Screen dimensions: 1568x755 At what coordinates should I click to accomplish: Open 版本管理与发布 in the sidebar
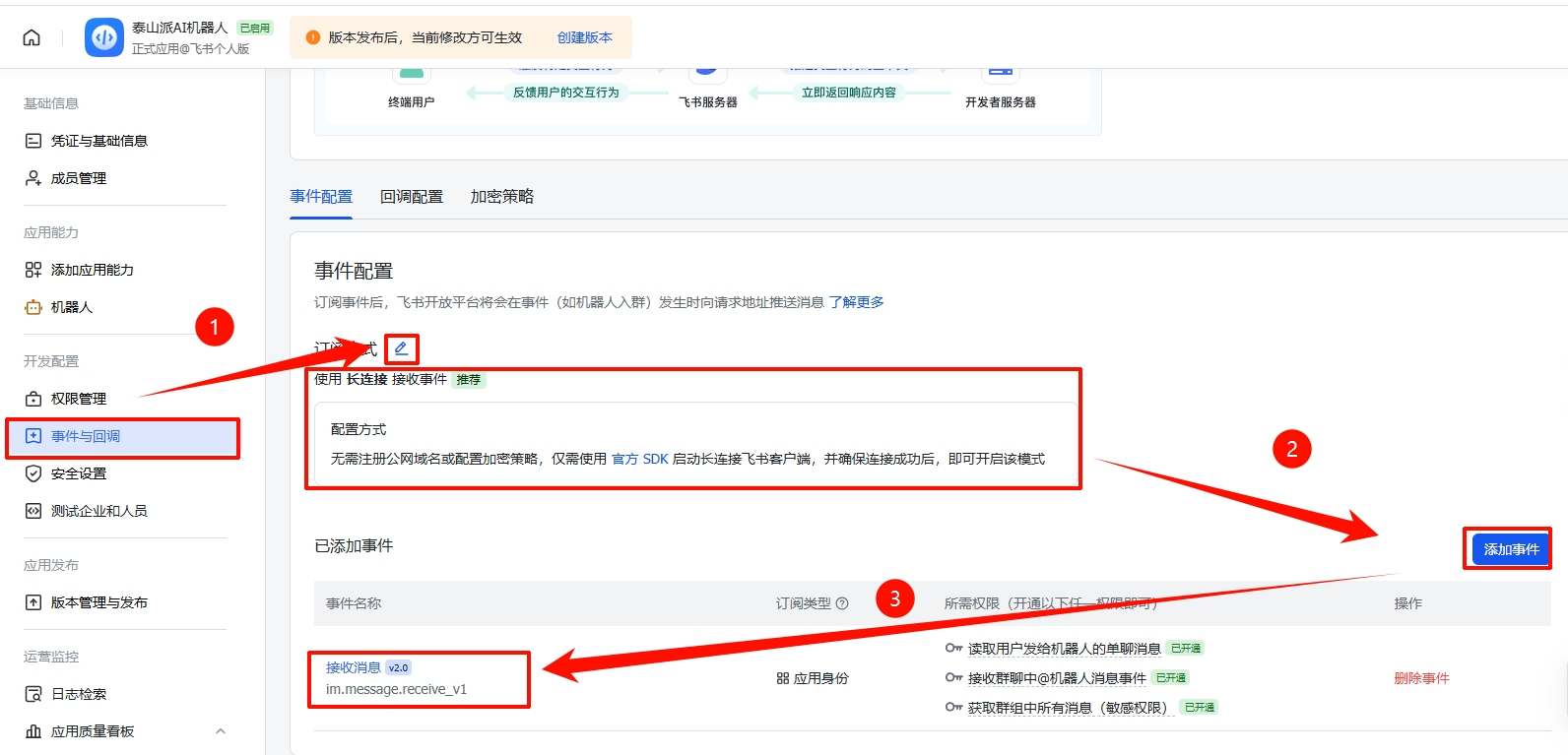[99, 602]
